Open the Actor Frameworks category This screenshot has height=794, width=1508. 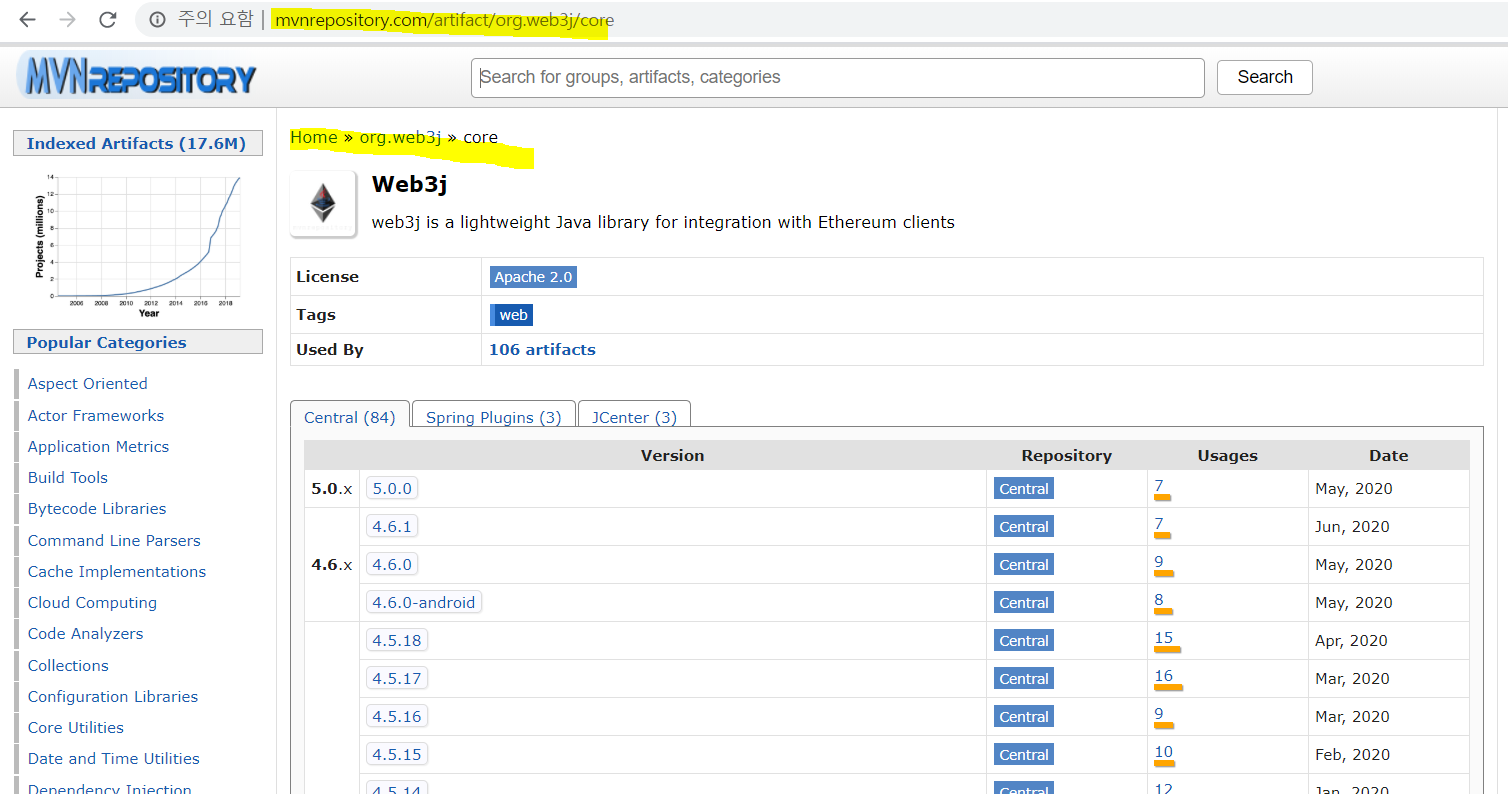coord(96,416)
